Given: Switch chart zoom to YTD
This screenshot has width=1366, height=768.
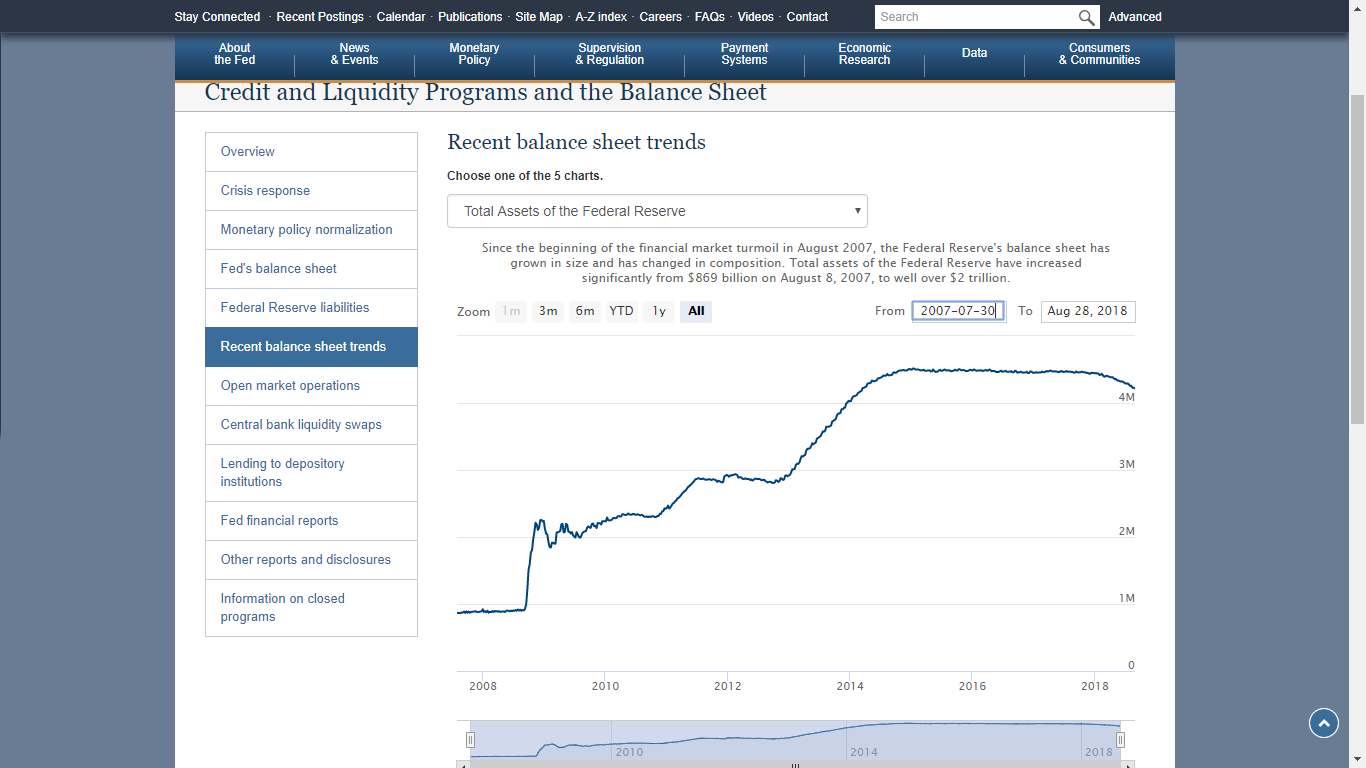Looking at the screenshot, I should pos(622,311).
